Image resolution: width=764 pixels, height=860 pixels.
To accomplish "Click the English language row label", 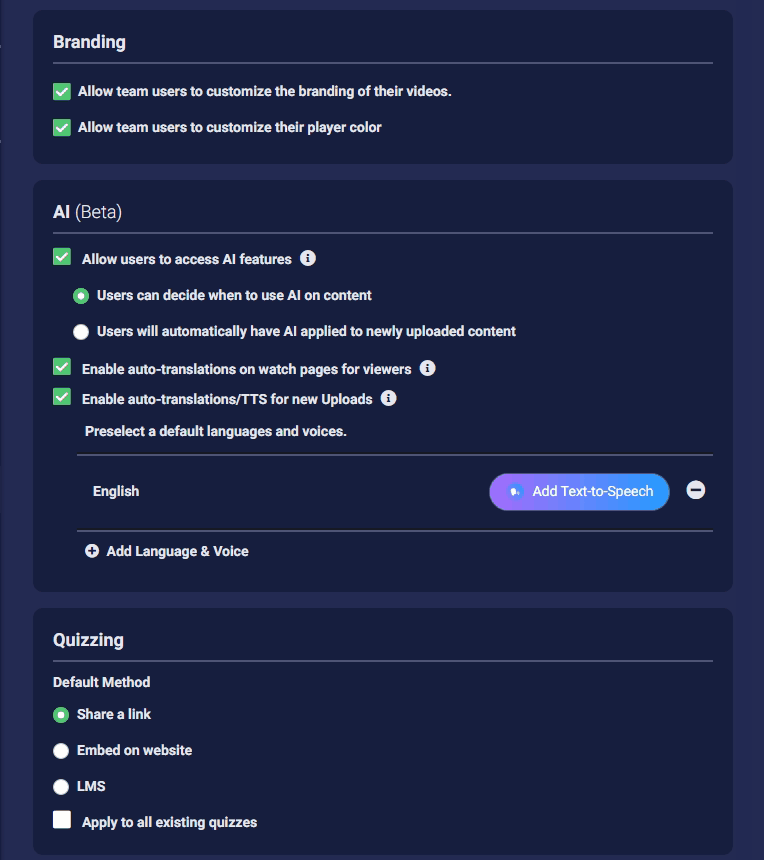I will point(116,491).
